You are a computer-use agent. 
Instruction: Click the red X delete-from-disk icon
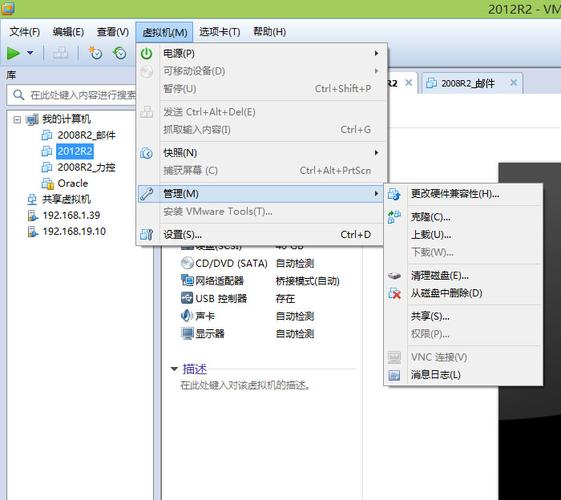pos(394,294)
